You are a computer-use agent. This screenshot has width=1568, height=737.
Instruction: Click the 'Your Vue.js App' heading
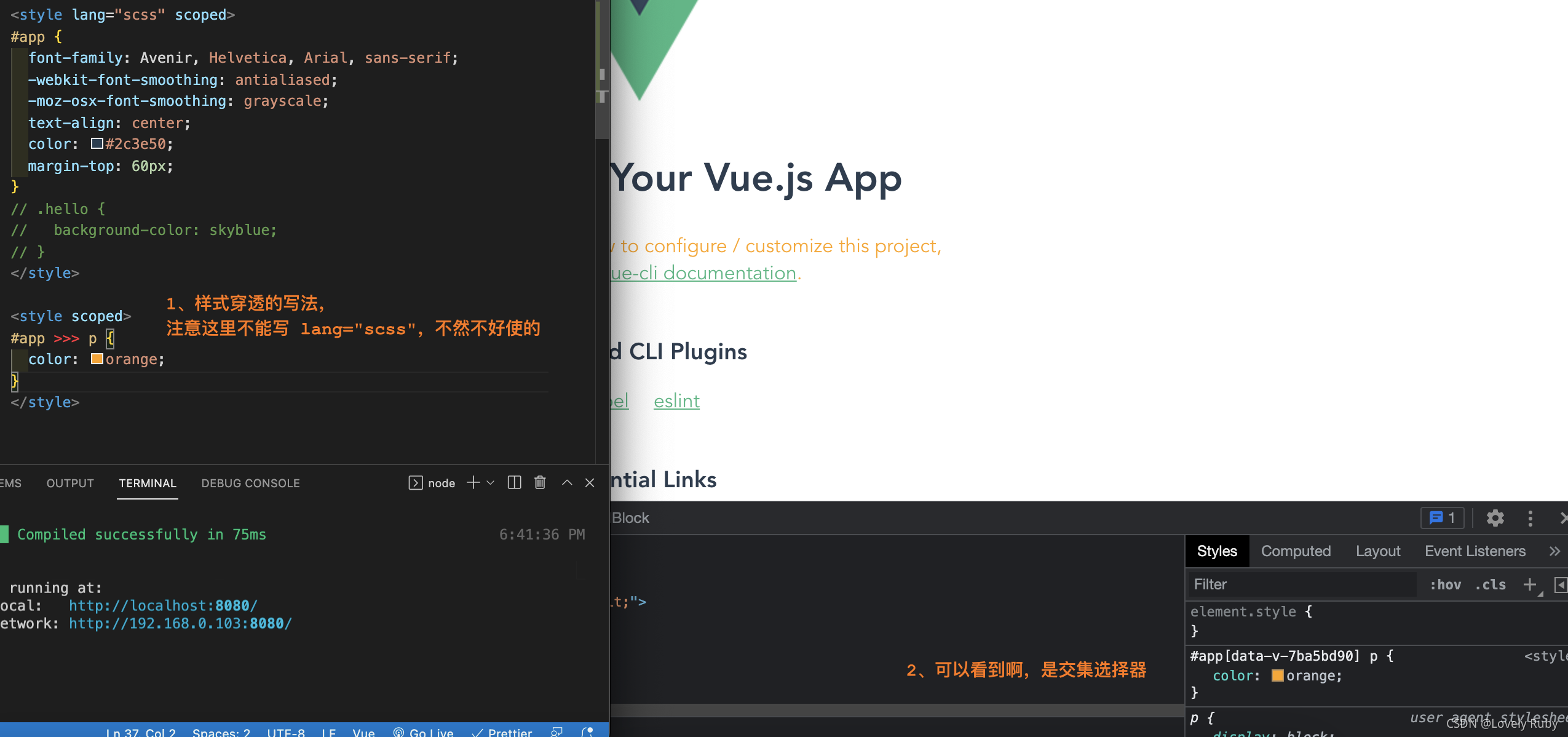(x=756, y=178)
